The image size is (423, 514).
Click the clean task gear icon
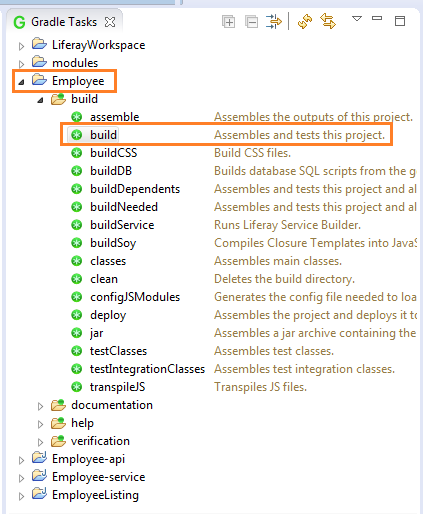click(77, 279)
